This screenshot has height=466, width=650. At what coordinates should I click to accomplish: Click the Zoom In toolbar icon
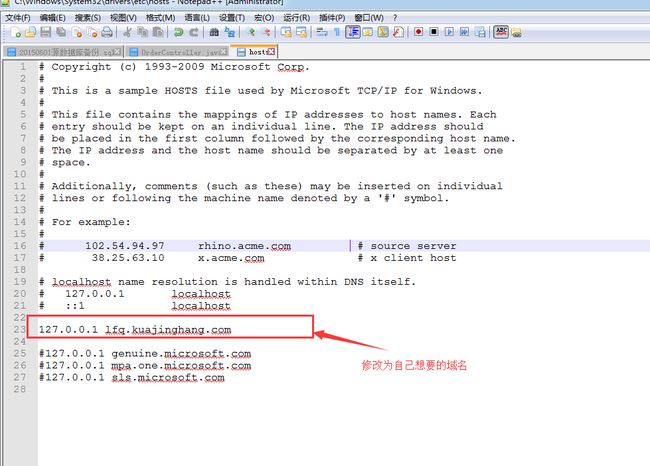251,32
